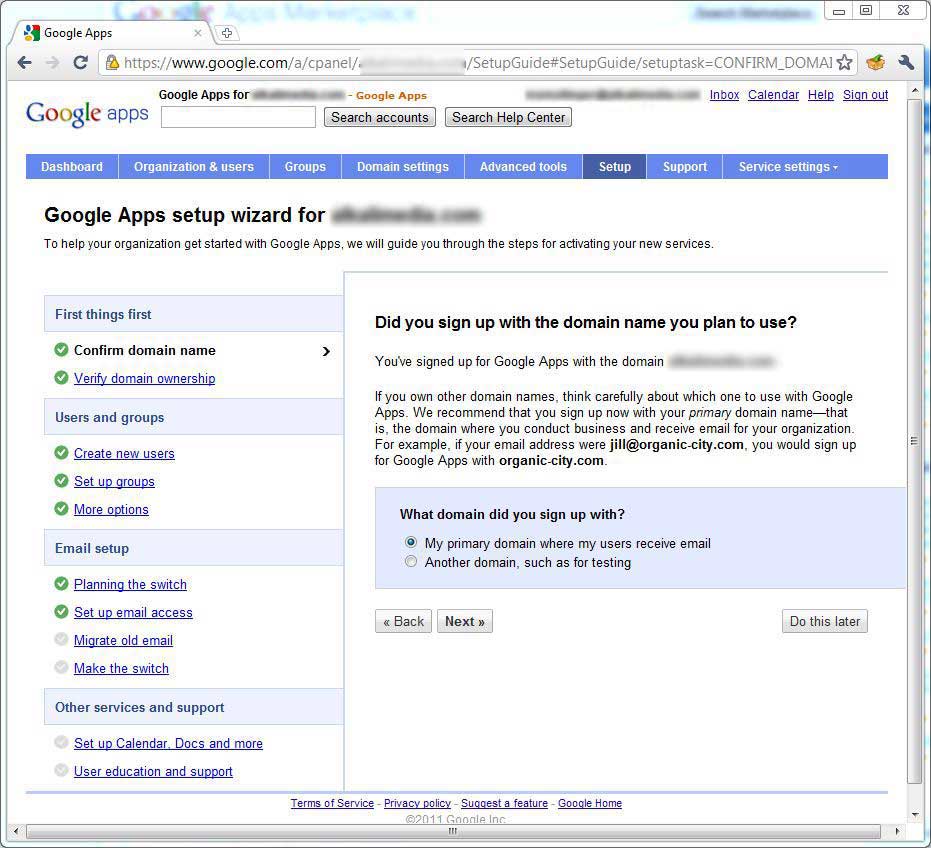The width and height of the screenshot is (931, 848).
Task: Open Make the switch link
Action: 121,668
